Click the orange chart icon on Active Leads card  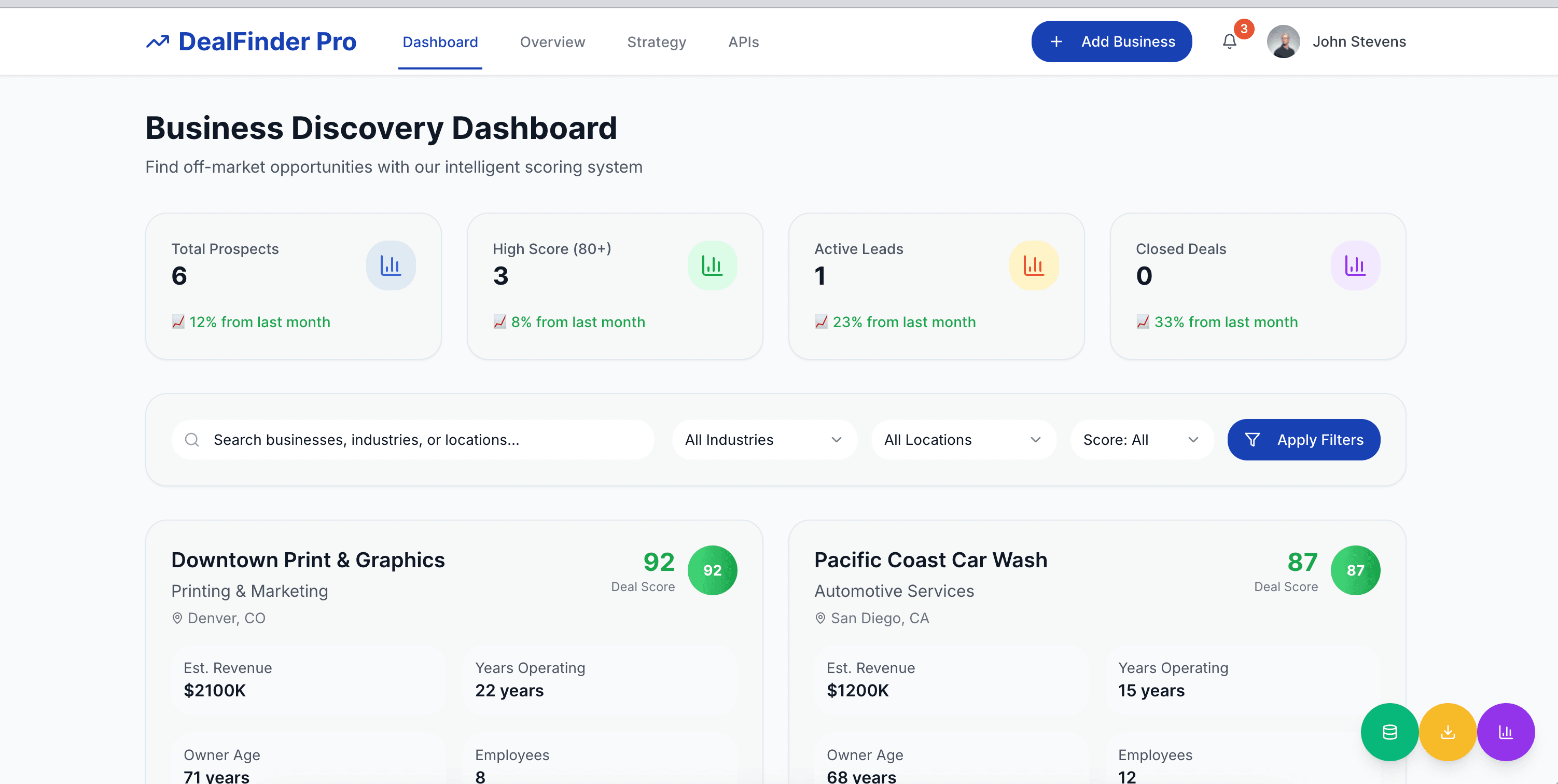[x=1034, y=265]
